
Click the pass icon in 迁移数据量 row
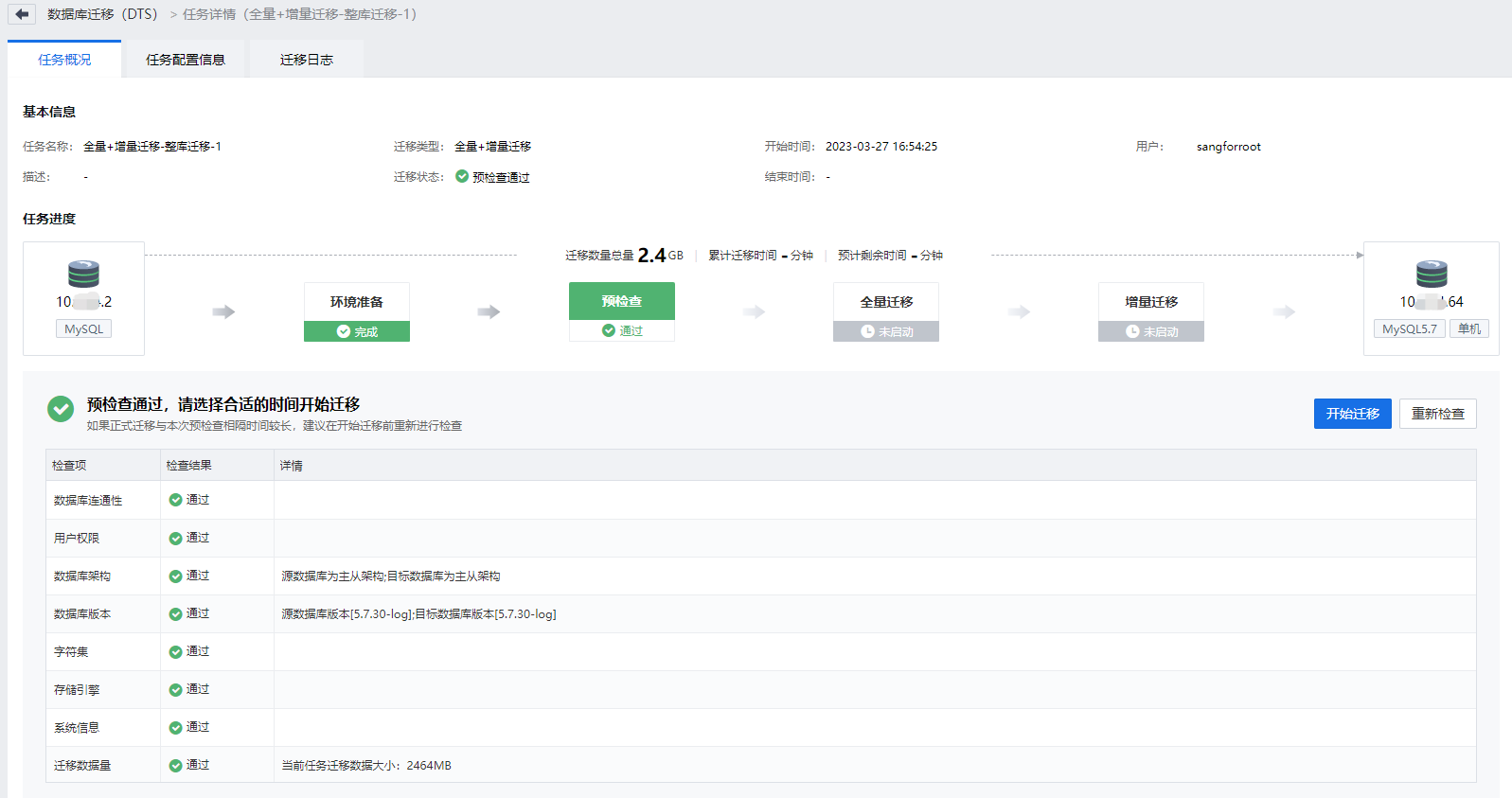pos(175,766)
